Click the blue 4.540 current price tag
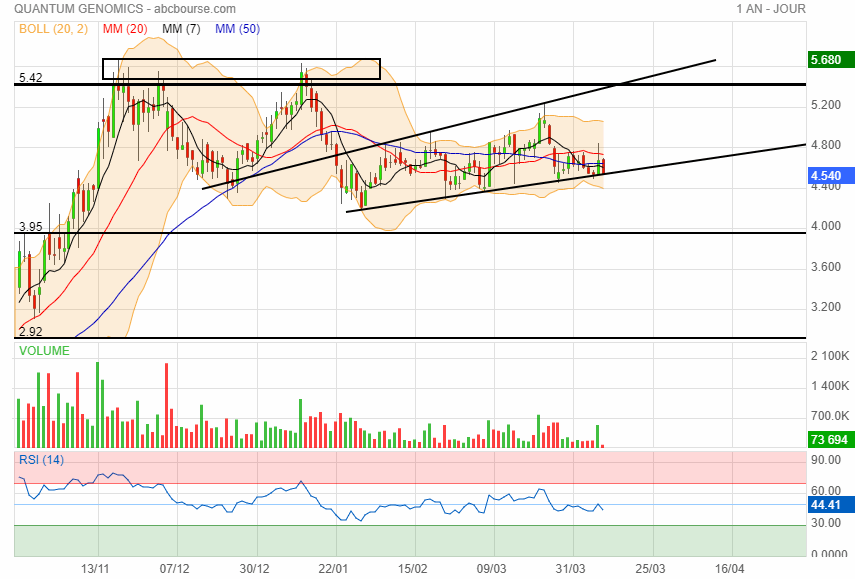The height and width of the screenshot is (579, 855). pos(830,176)
